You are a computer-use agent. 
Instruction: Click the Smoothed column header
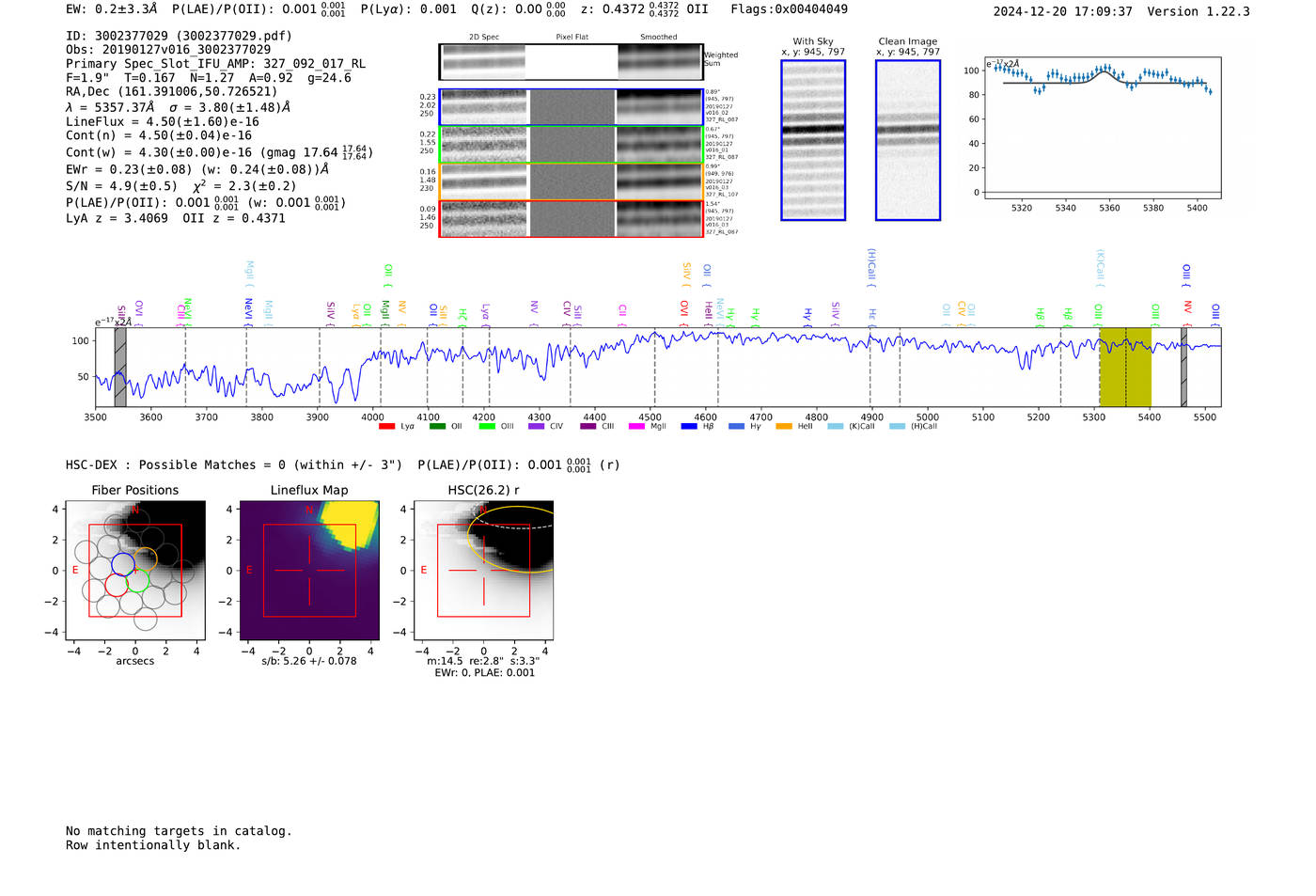659,38
